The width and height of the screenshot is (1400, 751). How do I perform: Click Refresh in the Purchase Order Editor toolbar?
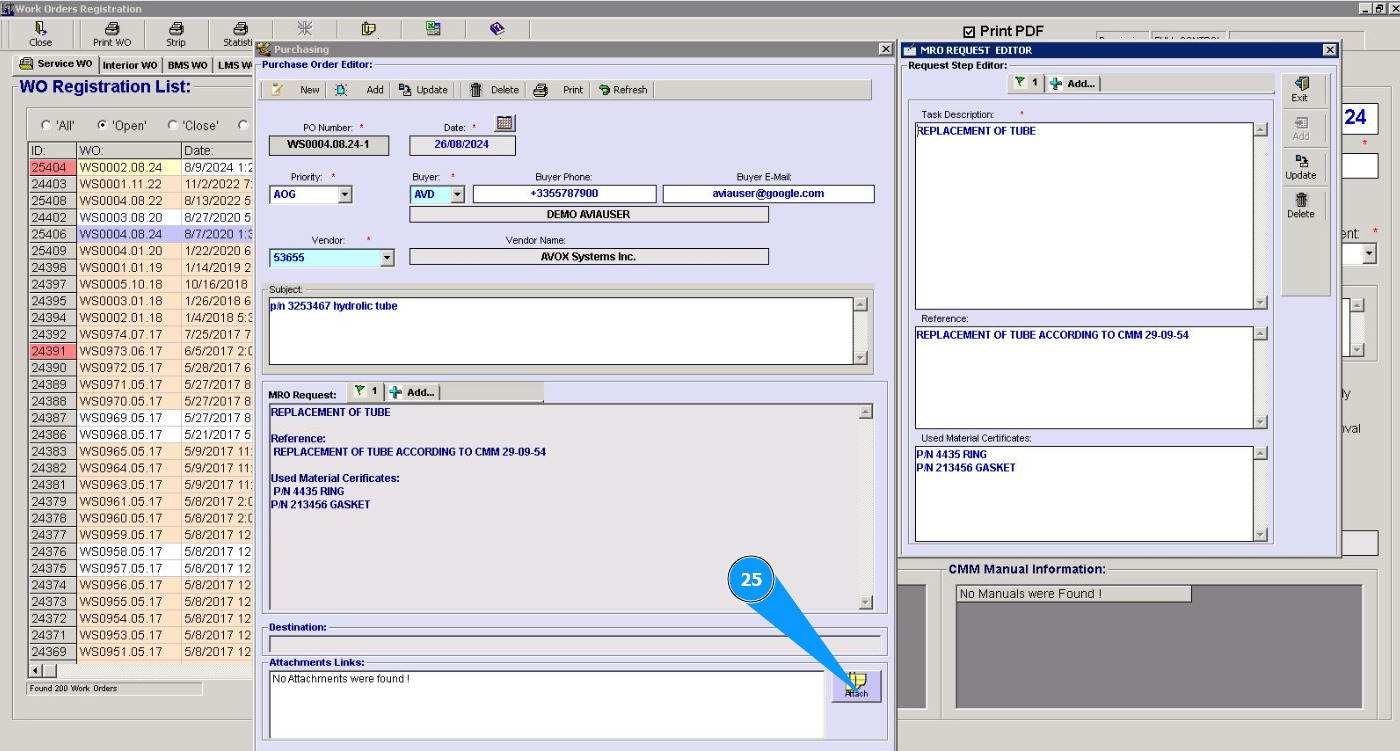(x=623, y=90)
